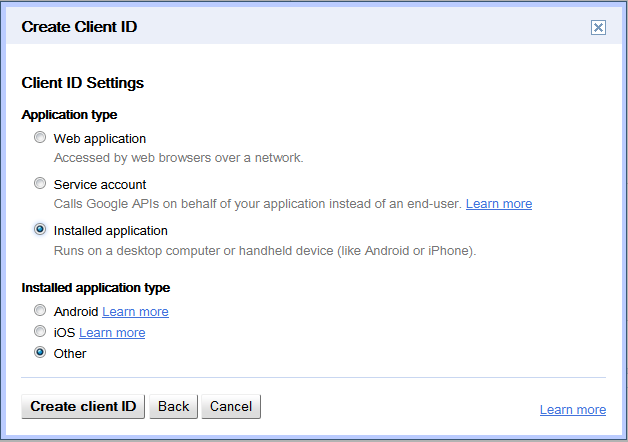Screen dimensions: 628x442
Task: Open the Android Learn more link
Action: [135, 311]
